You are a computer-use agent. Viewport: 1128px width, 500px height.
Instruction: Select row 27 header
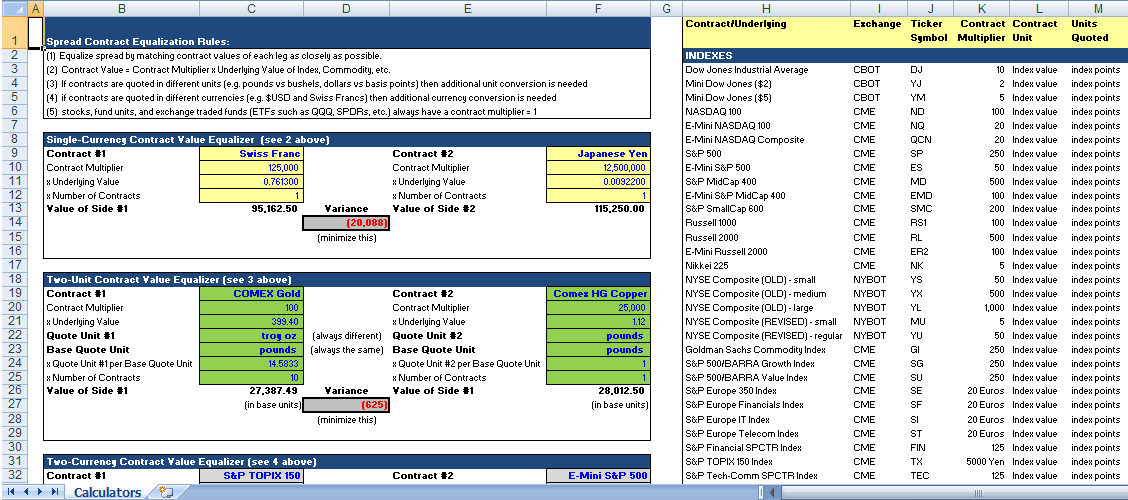(14, 405)
